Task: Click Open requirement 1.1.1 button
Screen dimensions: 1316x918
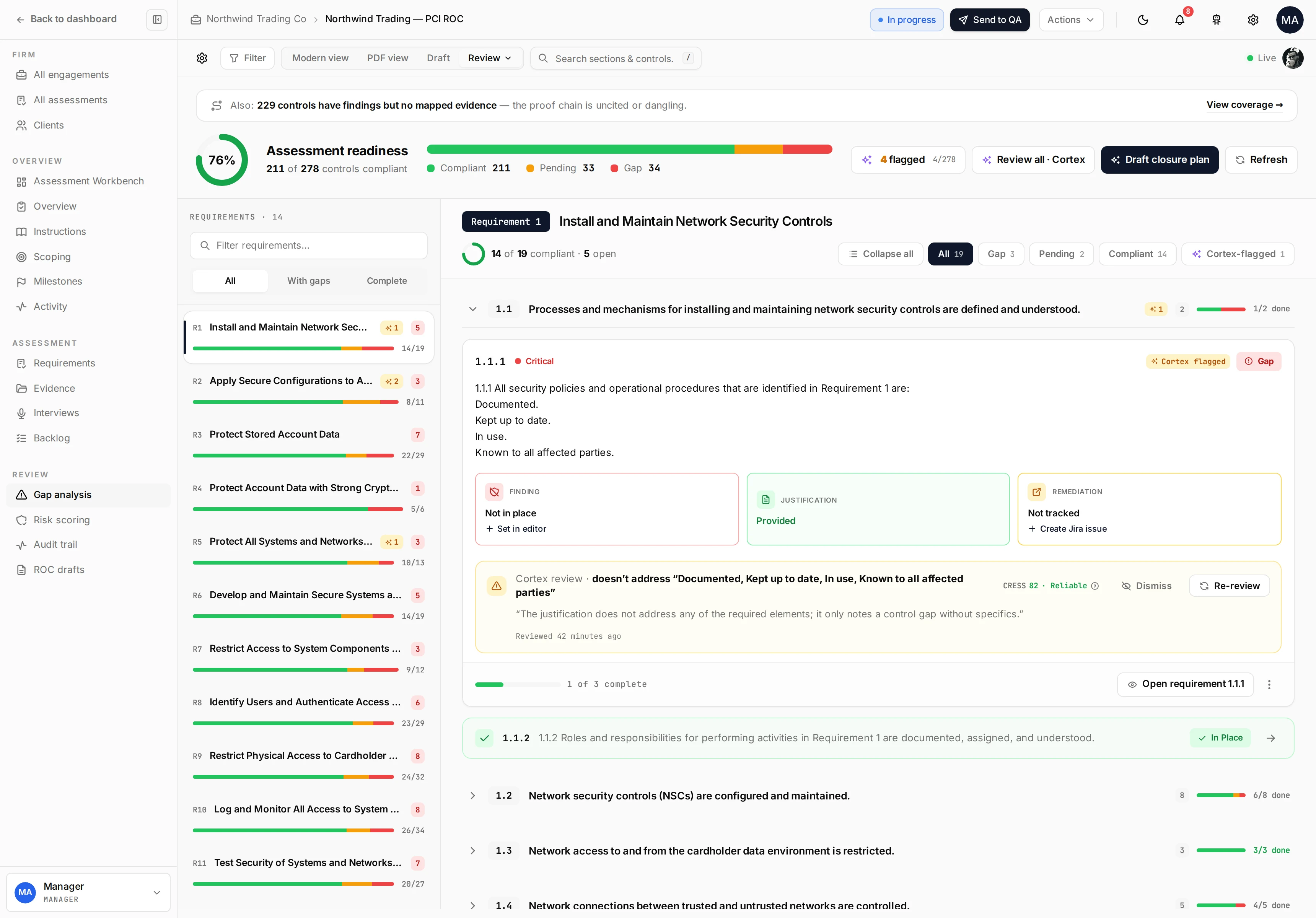Action: [1185, 684]
